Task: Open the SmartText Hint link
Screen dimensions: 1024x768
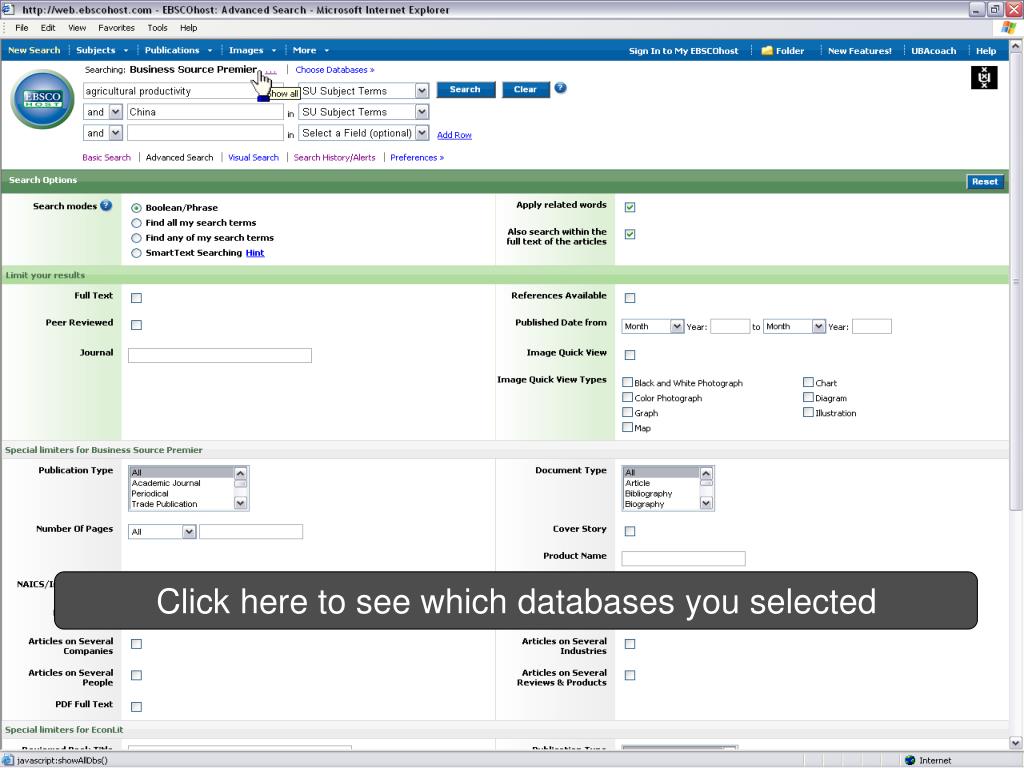Action: 255,253
